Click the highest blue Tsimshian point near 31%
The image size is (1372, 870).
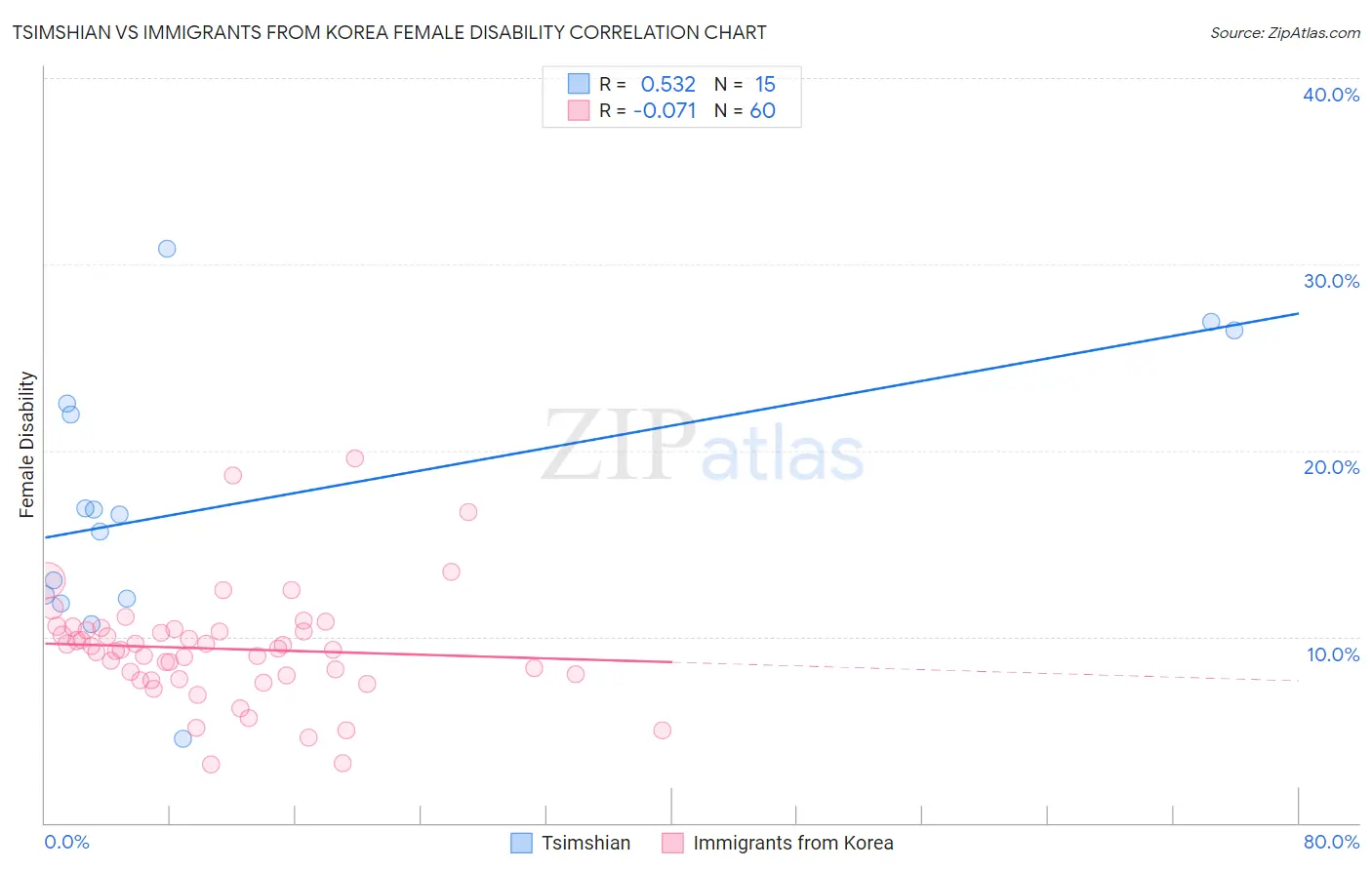[x=167, y=249]
